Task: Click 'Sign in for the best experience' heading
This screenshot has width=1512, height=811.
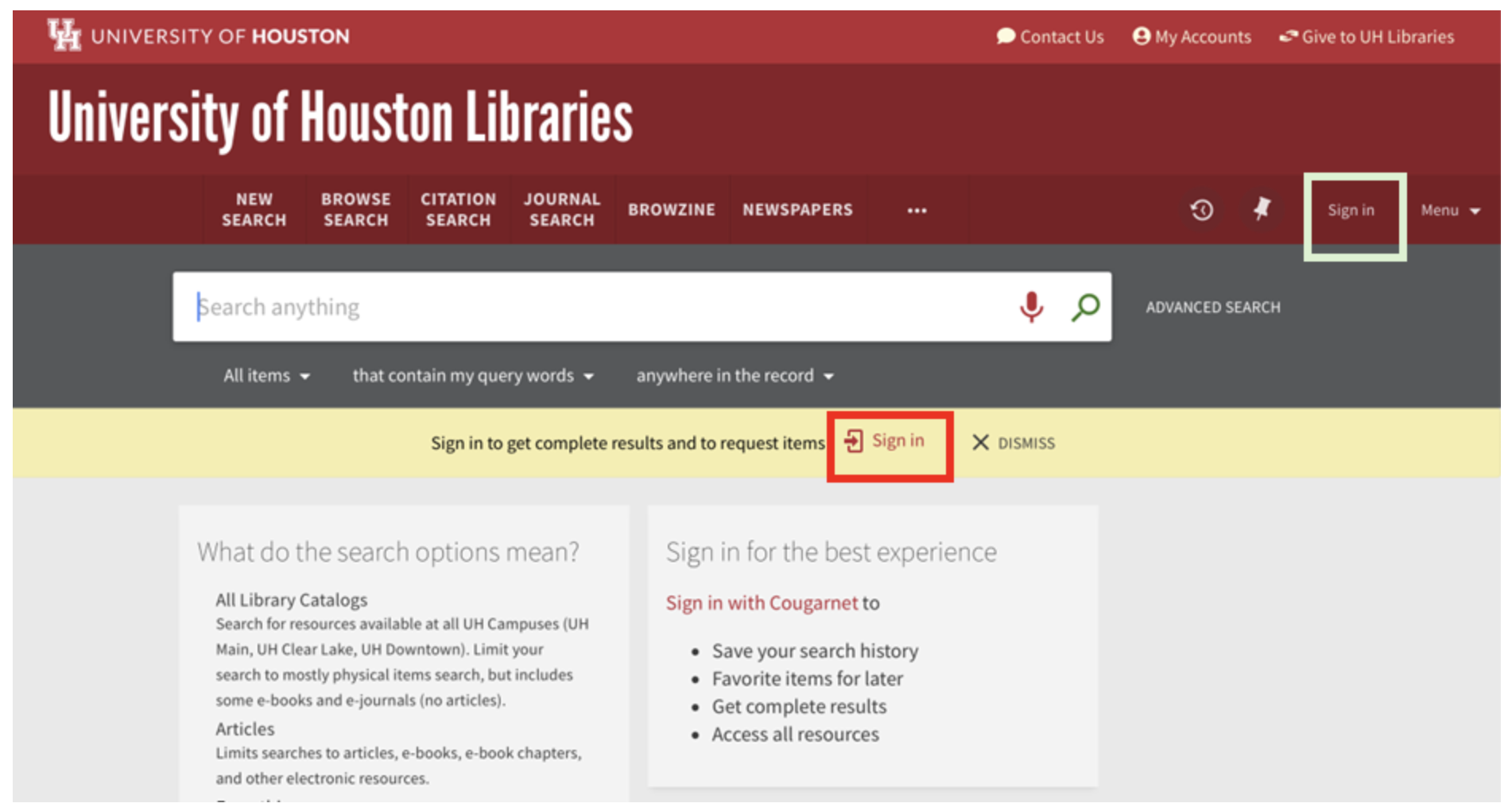Action: click(x=831, y=553)
